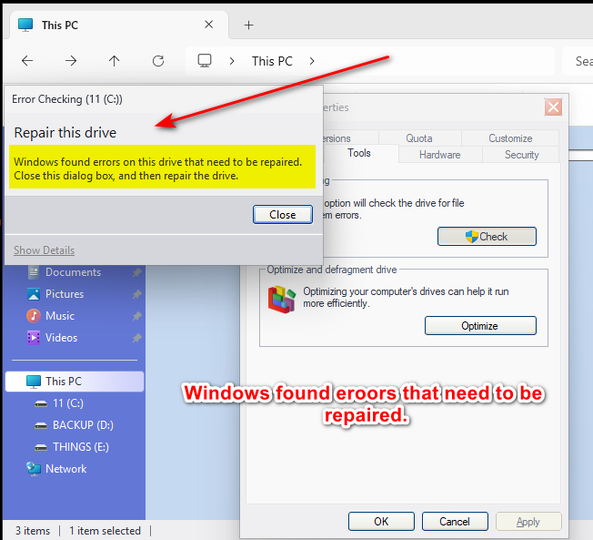
Task: Click Apply in the Properties dialog
Action: coord(529,521)
